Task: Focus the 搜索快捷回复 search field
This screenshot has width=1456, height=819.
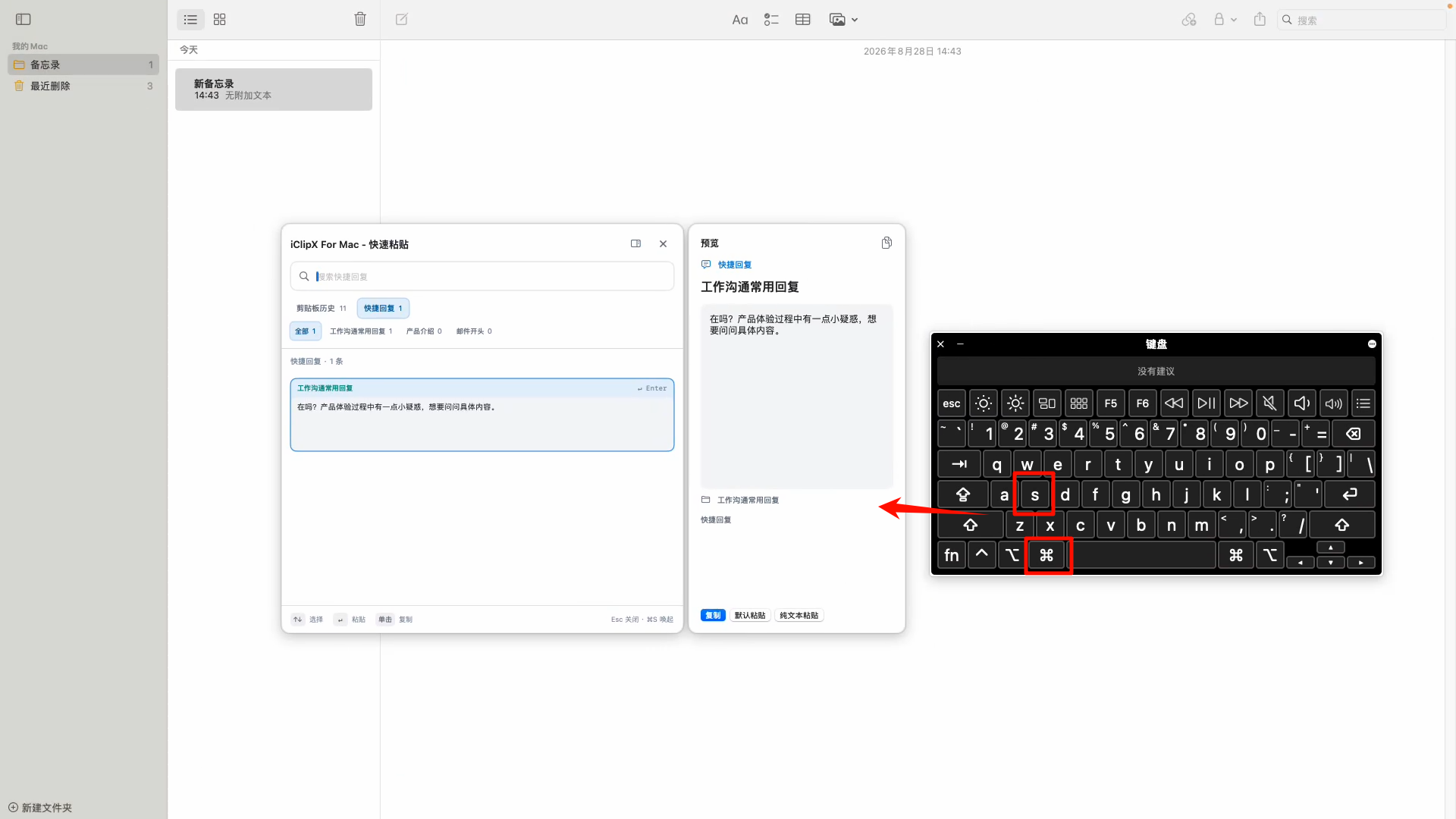Action: (482, 276)
